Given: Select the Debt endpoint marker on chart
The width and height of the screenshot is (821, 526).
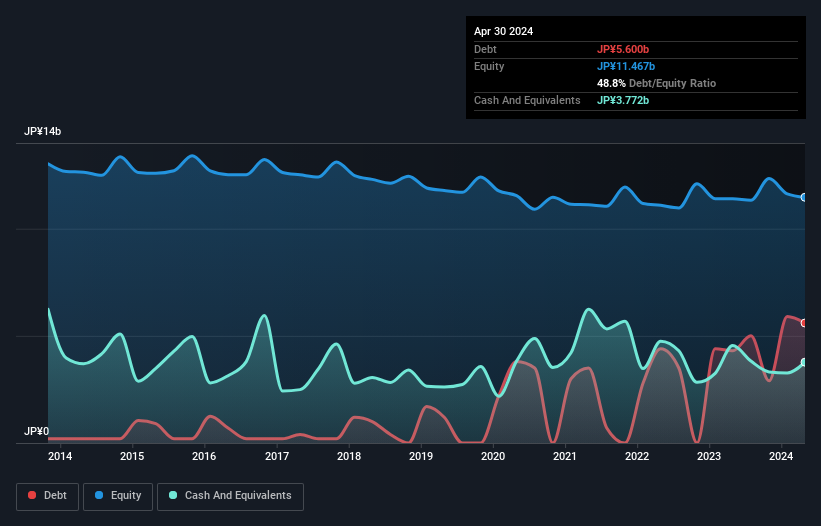Looking at the screenshot, I should tap(804, 323).
